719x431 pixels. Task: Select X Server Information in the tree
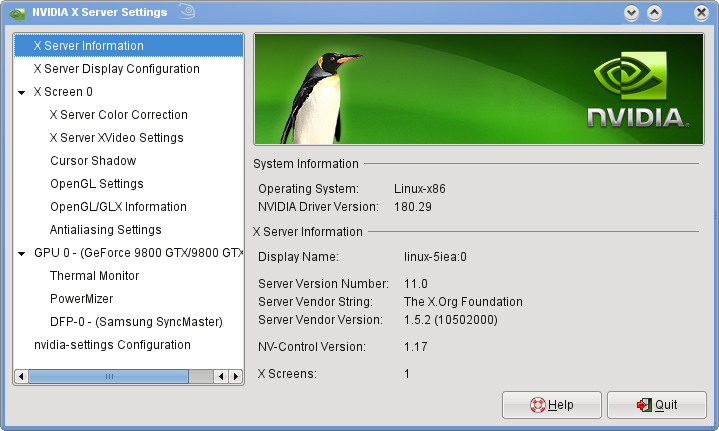pyautogui.click(x=128, y=45)
